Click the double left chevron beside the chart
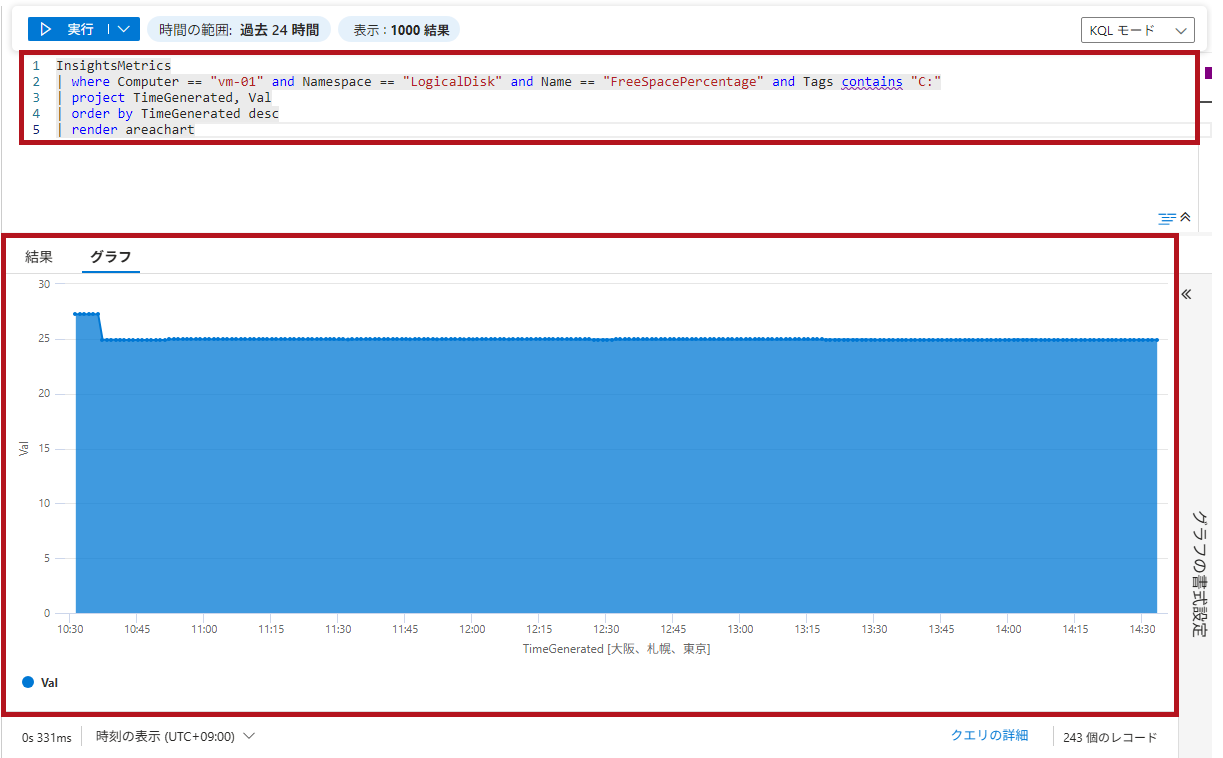The height and width of the screenshot is (758, 1223). 1187,295
